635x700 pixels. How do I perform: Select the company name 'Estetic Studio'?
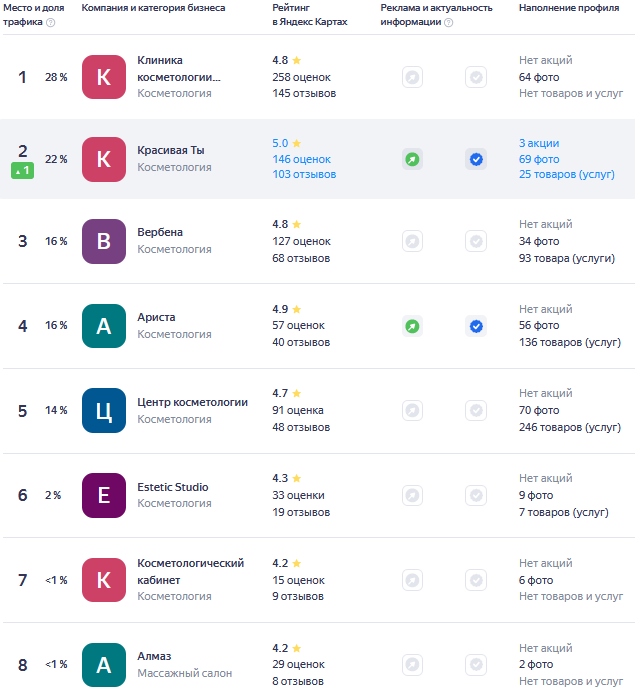point(173,487)
